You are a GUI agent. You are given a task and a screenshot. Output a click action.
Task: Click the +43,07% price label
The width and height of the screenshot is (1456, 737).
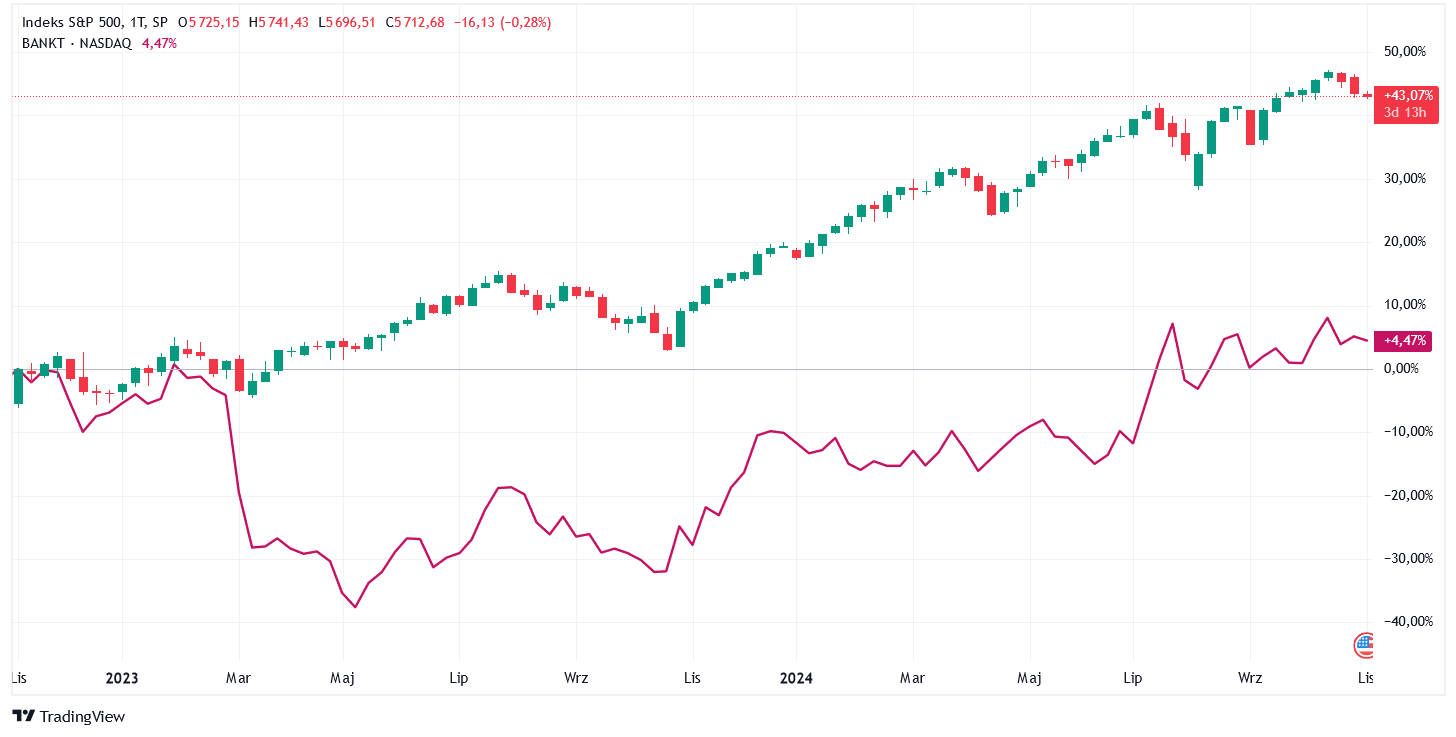(1408, 95)
